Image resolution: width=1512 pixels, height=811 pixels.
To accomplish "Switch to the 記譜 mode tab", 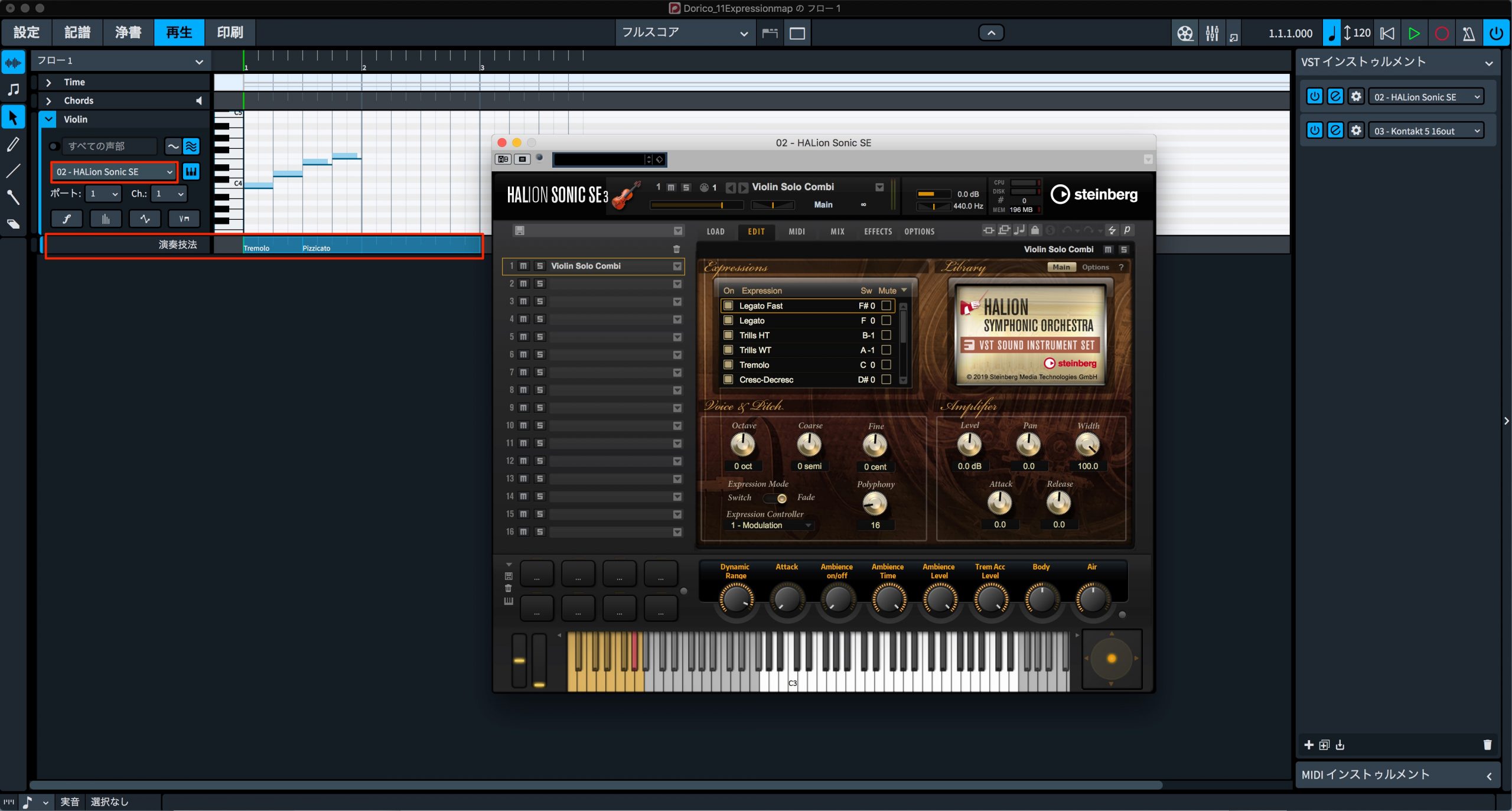I will tap(77, 32).
